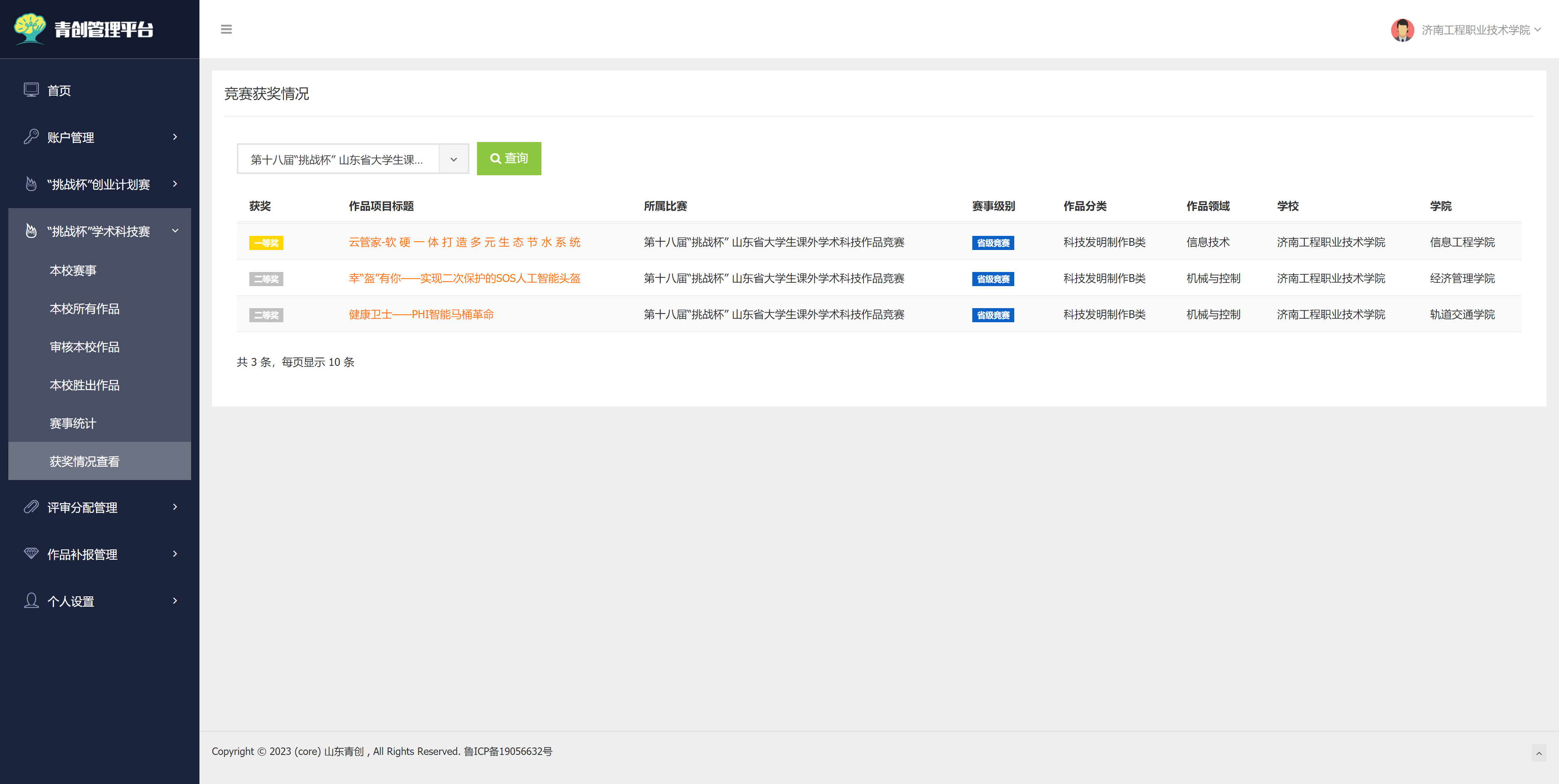Click the 竞赛获奖情况 page heading
This screenshot has height=784, width=1559.
coord(266,94)
